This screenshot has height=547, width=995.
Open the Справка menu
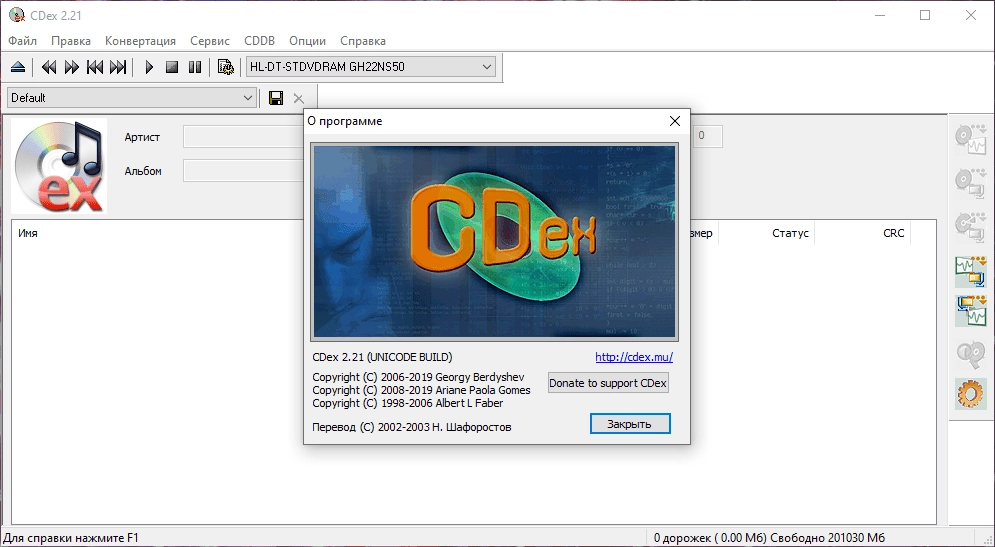pos(363,41)
